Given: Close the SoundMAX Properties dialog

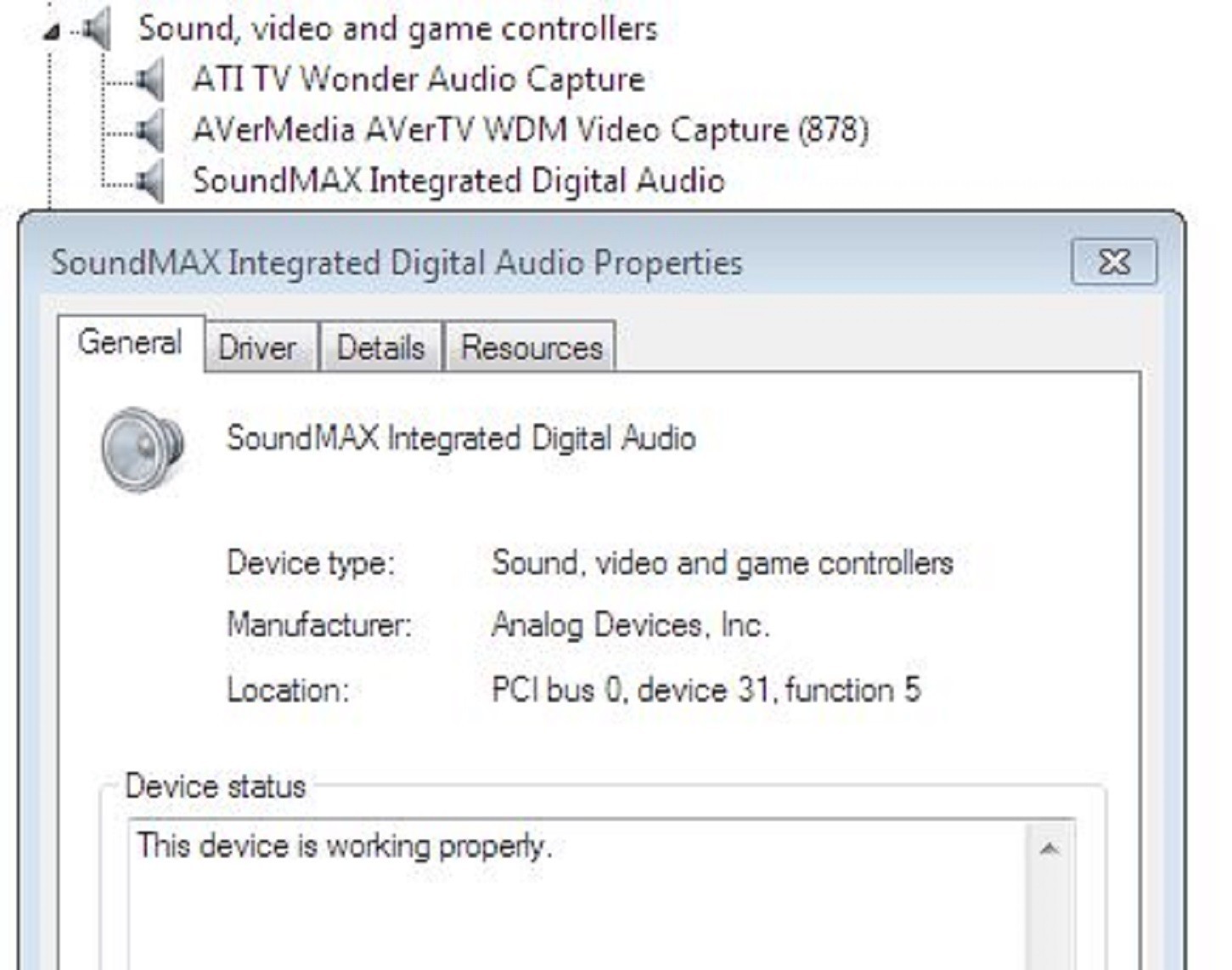Looking at the screenshot, I should tap(1114, 262).
